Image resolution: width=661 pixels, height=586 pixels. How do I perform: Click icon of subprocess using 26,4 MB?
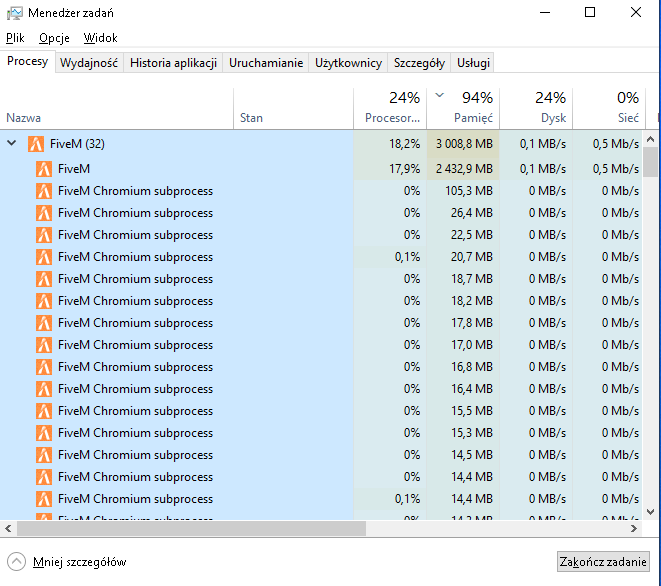[x=44, y=213]
